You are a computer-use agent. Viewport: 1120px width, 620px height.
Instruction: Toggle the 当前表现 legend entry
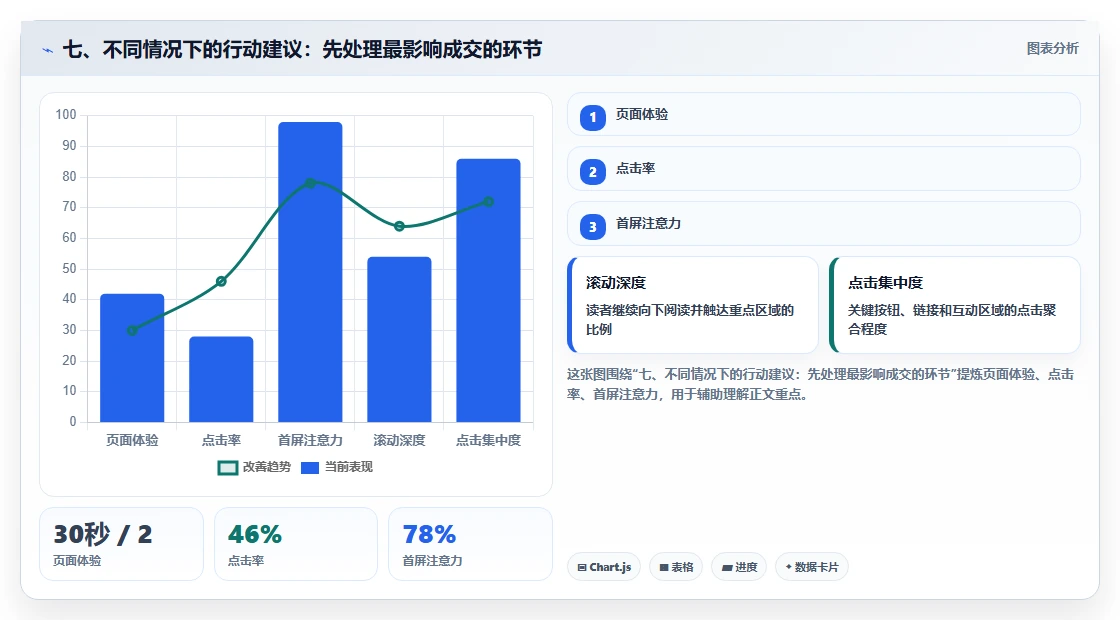click(x=336, y=467)
